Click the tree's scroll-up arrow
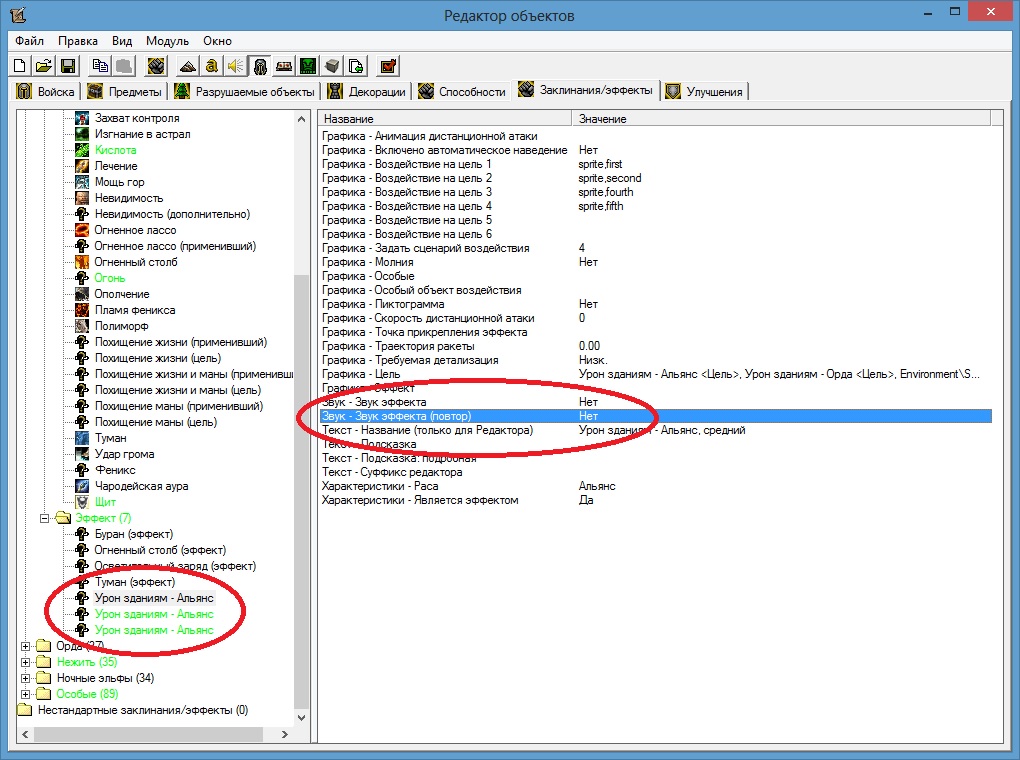The width and height of the screenshot is (1020, 760). (x=301, y=119)
